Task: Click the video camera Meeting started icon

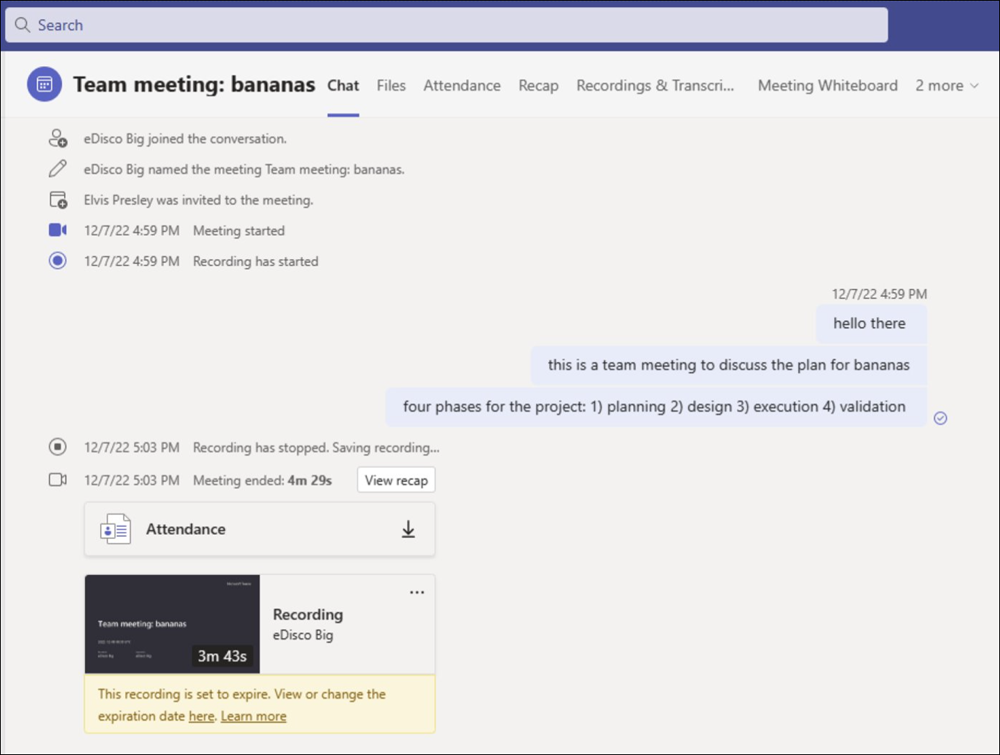Action: [57, 230]
